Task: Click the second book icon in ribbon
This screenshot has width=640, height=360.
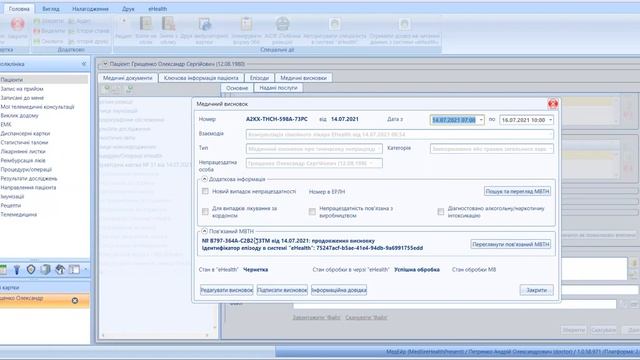Action: (x=168, y=24)
